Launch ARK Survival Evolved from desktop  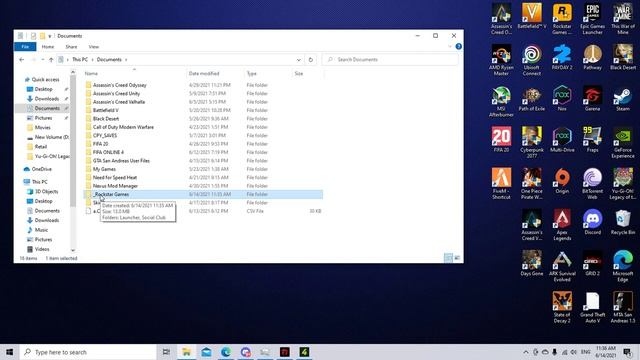[x=562, y=266]
